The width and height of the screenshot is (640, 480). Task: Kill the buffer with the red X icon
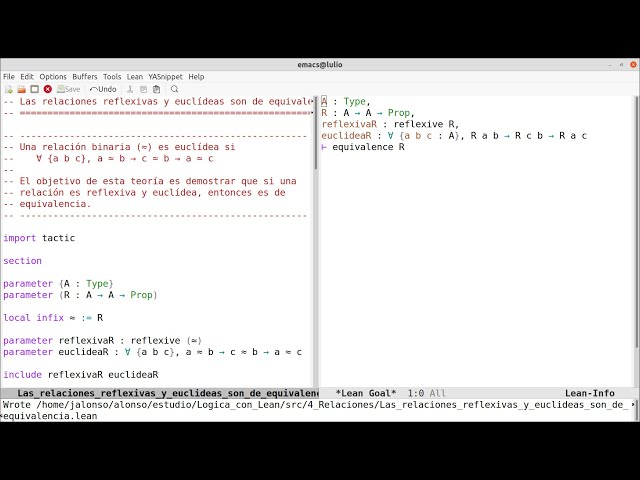point(48,89)
